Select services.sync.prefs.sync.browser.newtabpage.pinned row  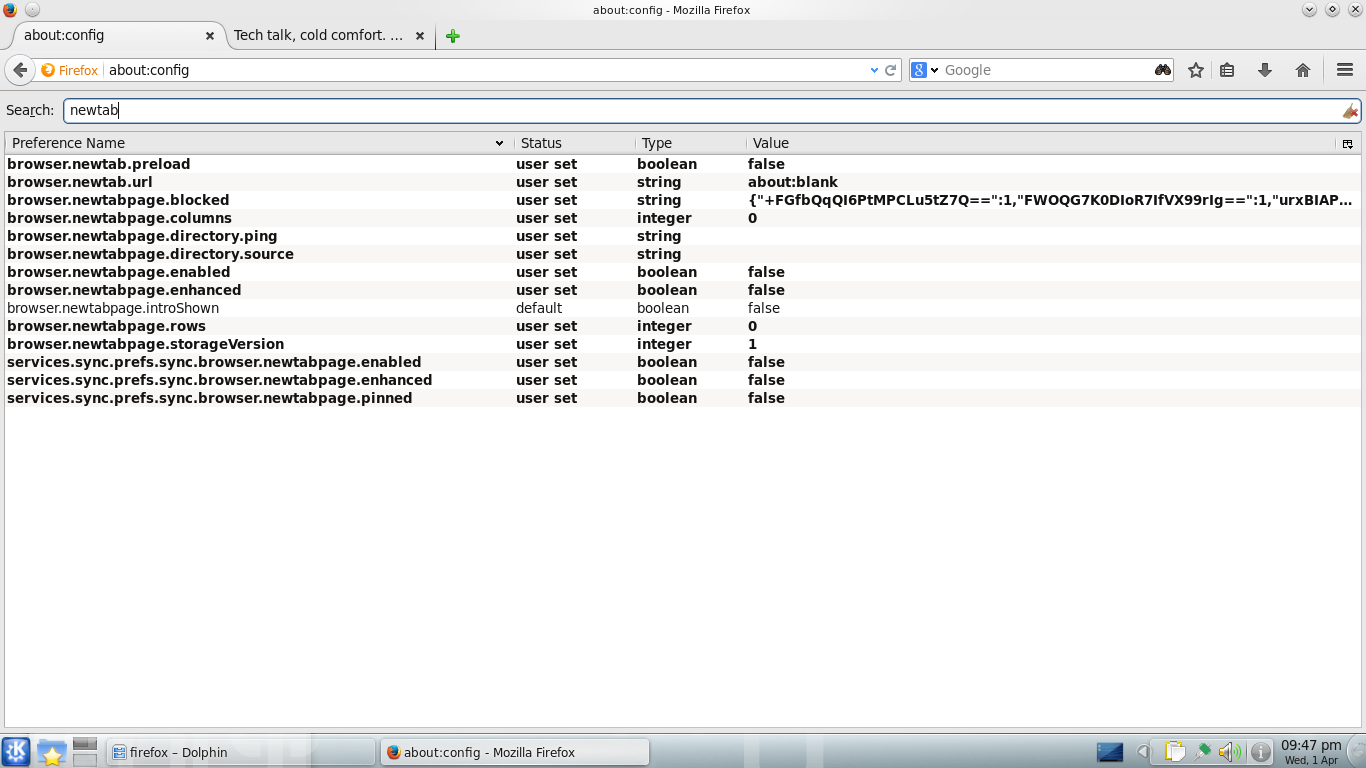point(682,398)
